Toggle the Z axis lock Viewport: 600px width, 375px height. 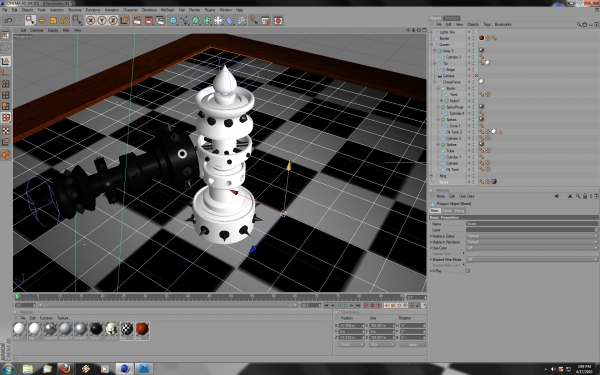[113, 20]
